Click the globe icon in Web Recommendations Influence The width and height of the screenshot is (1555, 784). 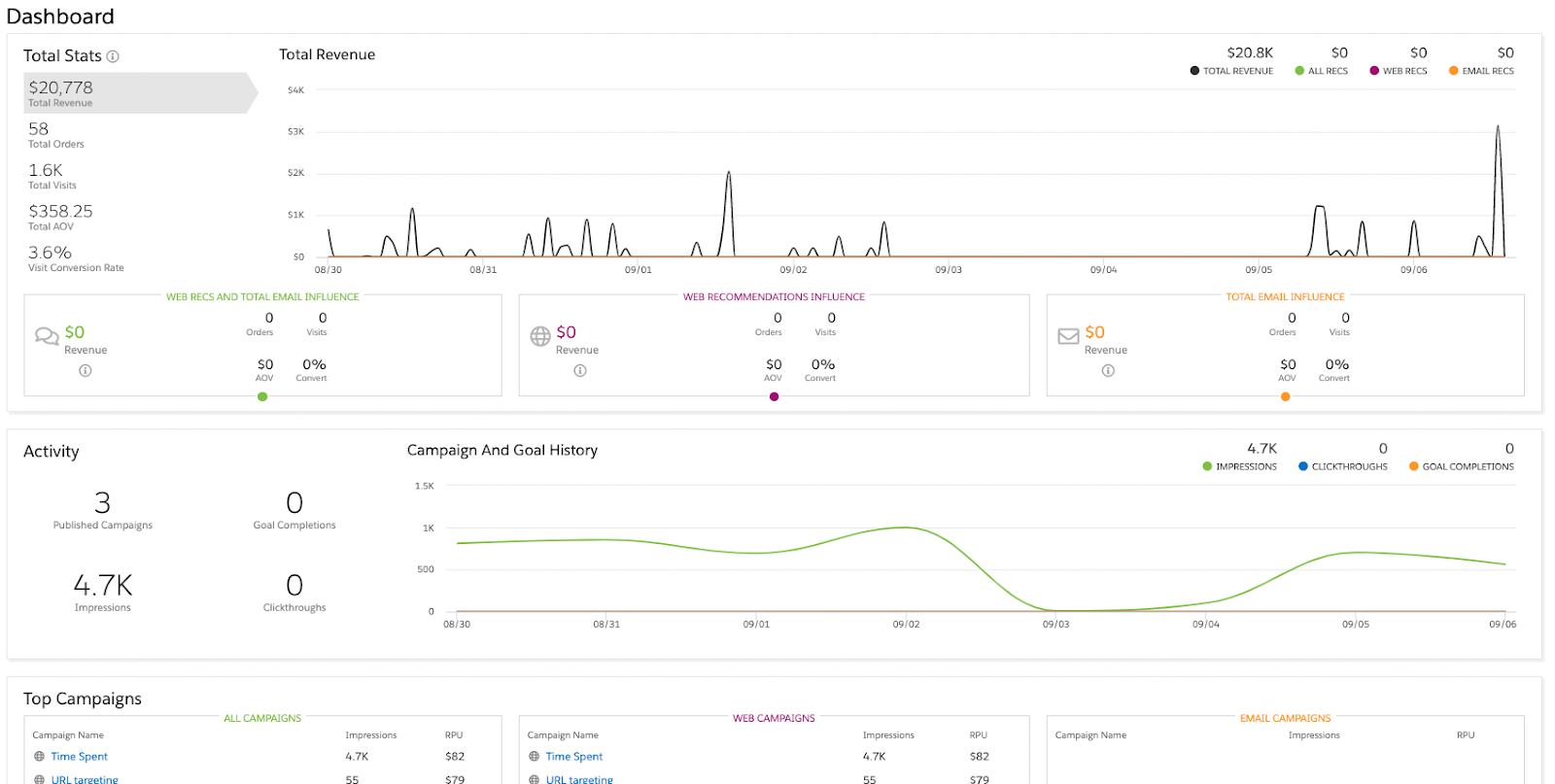coord(540,336)
